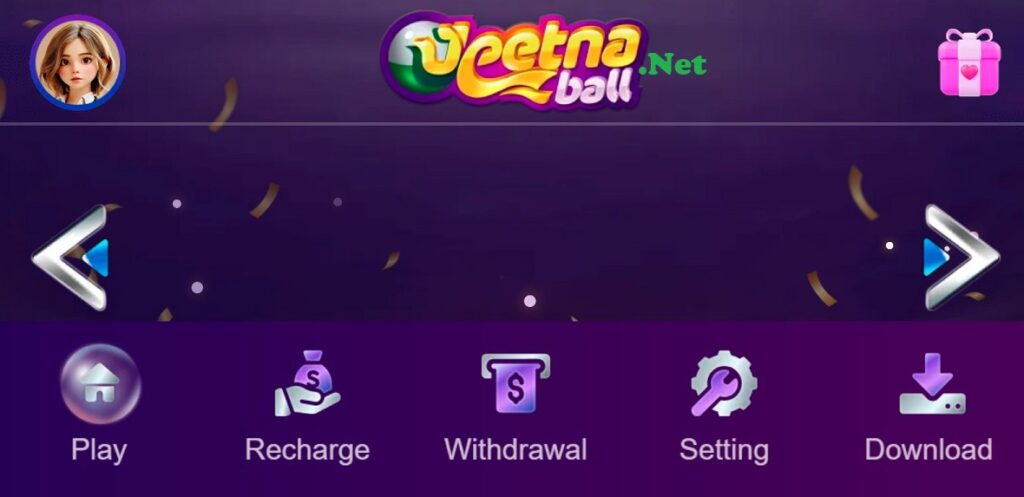Select the Withdrawal tab label

(x=515, y=450)
